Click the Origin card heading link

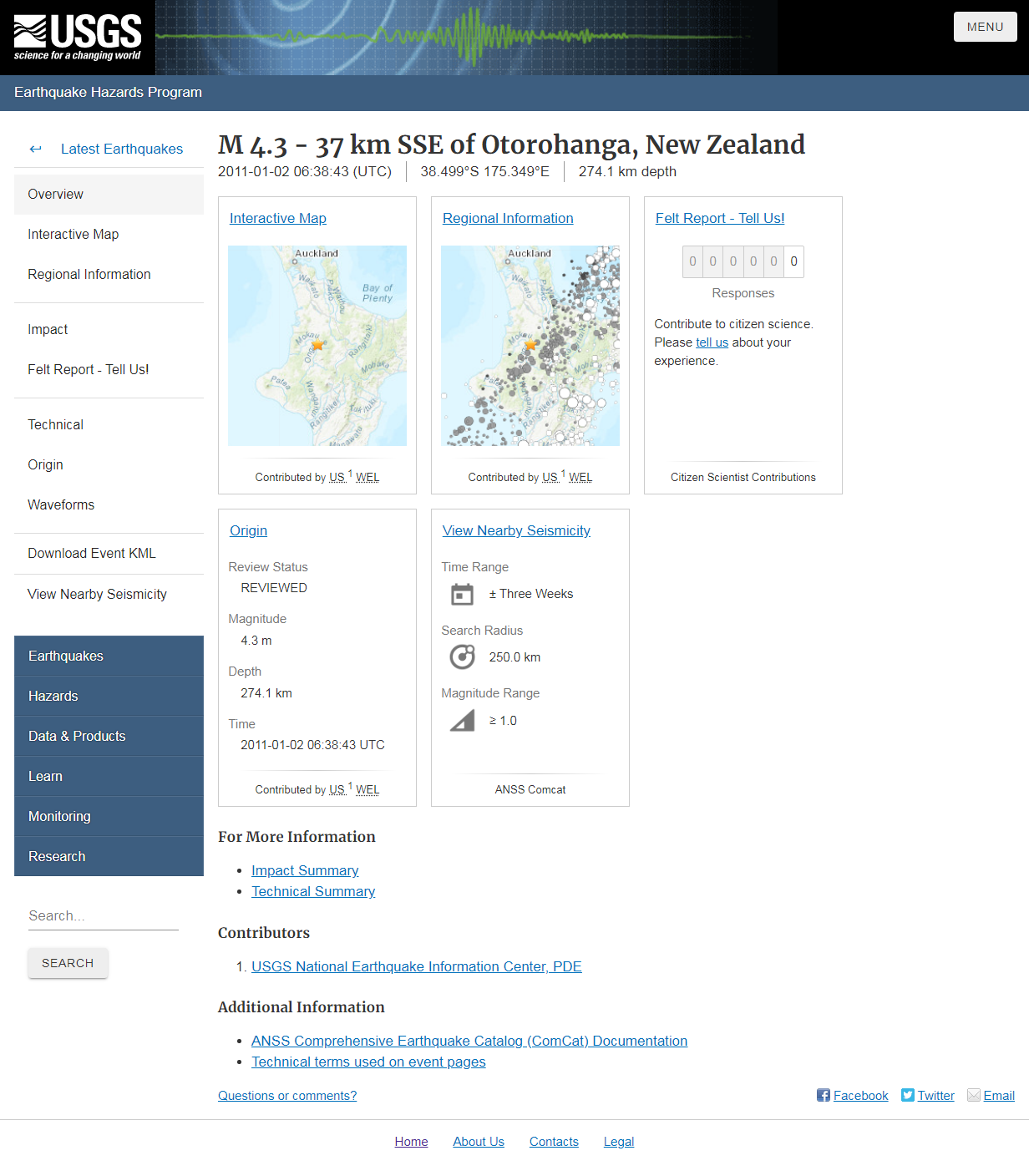tap(248, 530)
